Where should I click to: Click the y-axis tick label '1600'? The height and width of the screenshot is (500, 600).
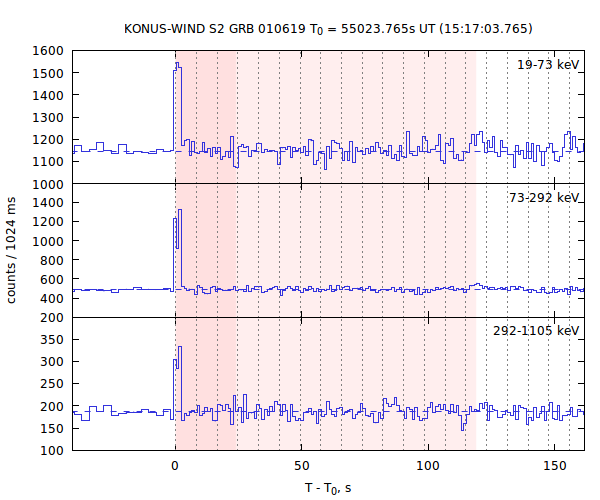point(48,51)
